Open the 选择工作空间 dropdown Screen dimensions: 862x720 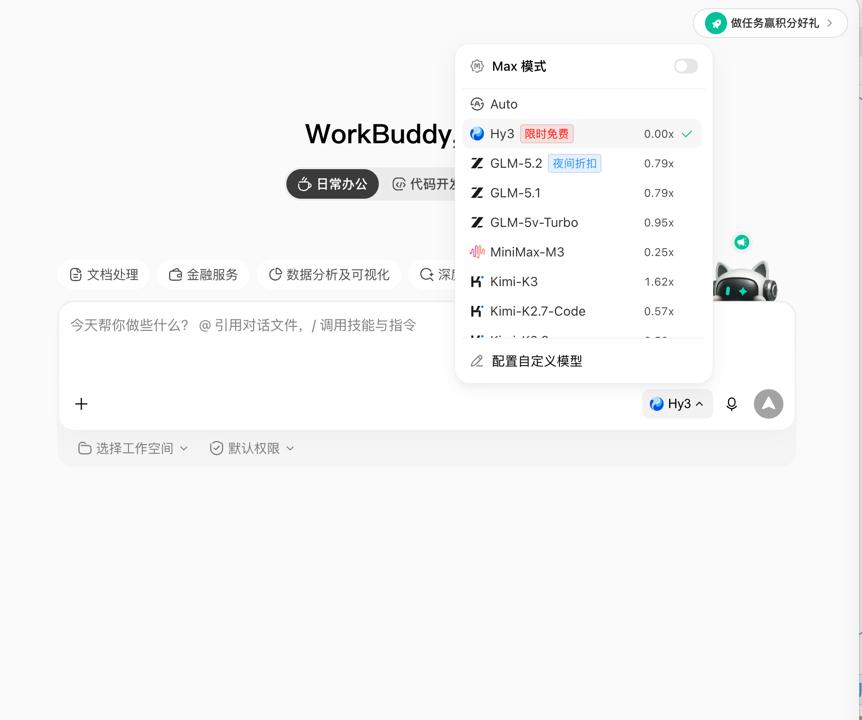click(x=133, y=448)
